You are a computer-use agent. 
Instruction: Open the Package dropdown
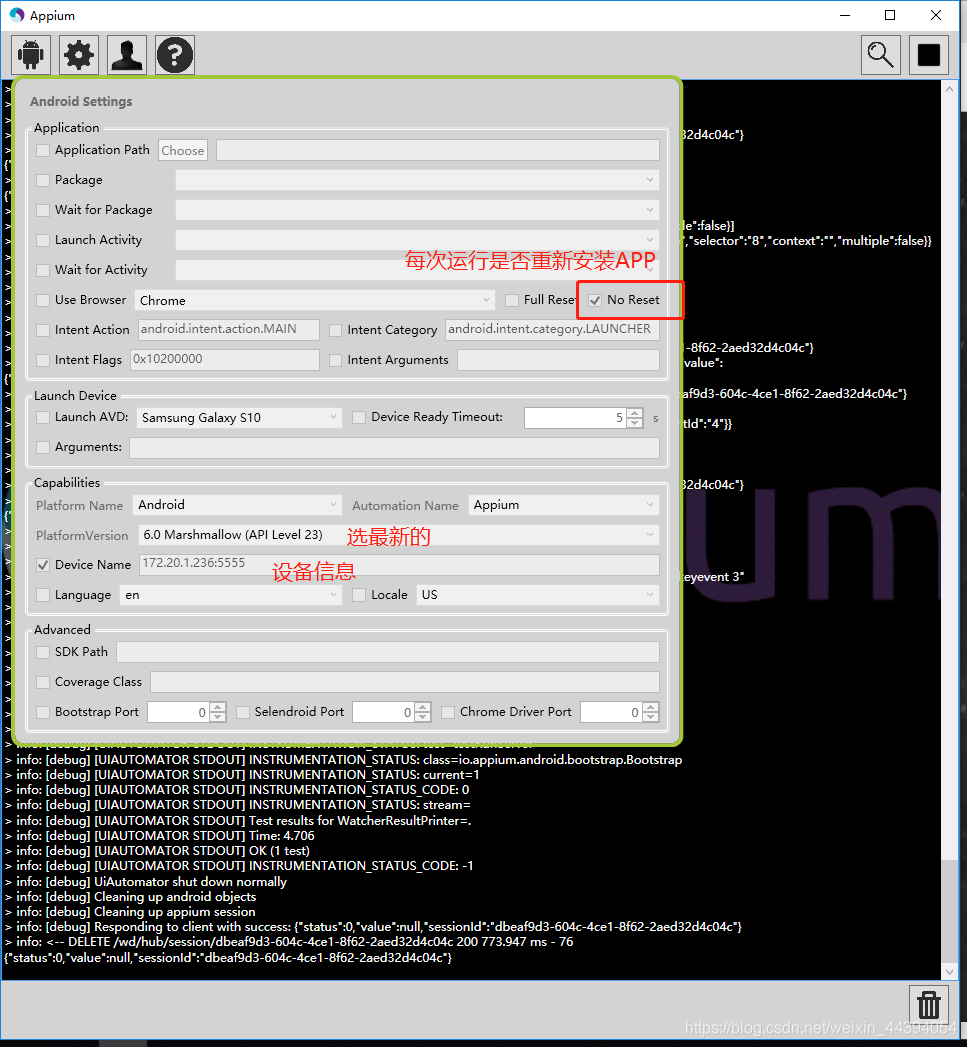[x=417, y=180]
